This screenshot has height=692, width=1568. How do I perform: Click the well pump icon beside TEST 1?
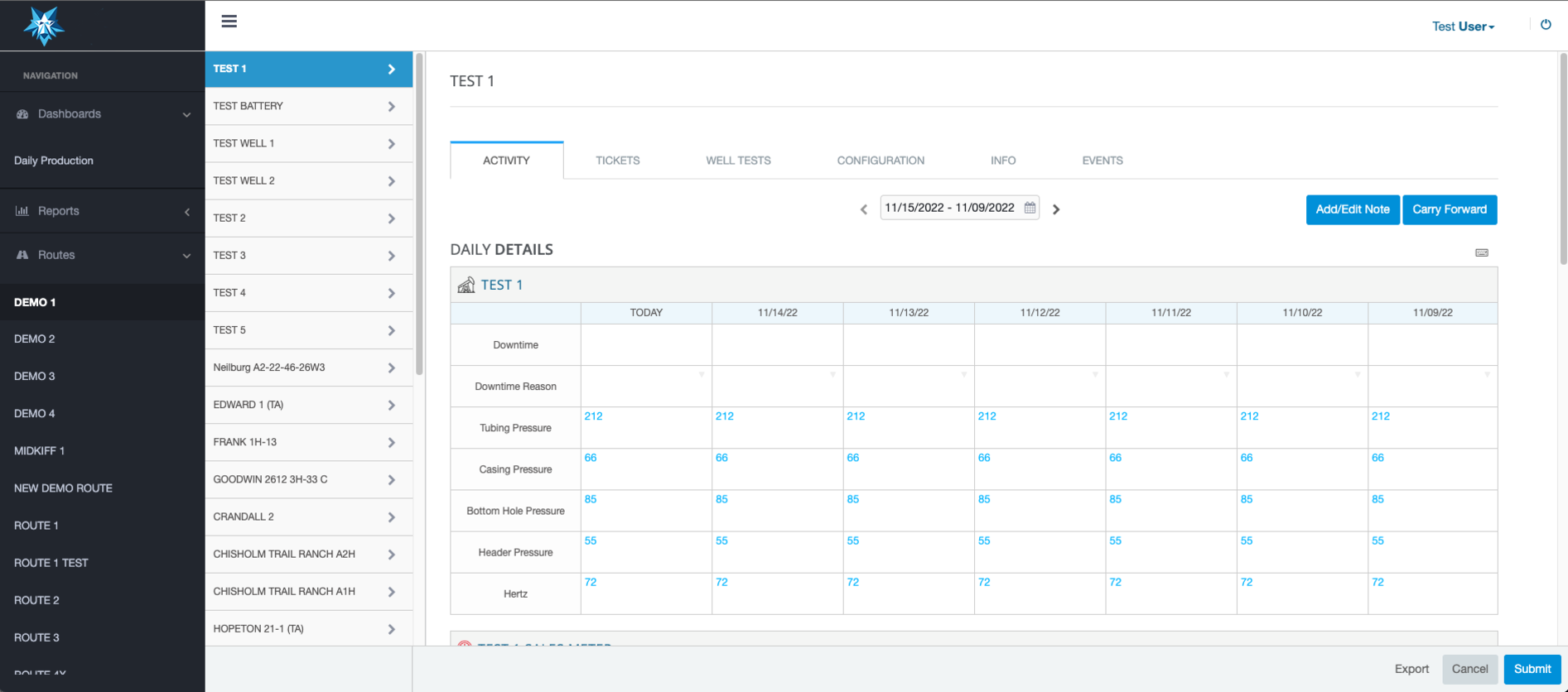(x=466, y=285)
